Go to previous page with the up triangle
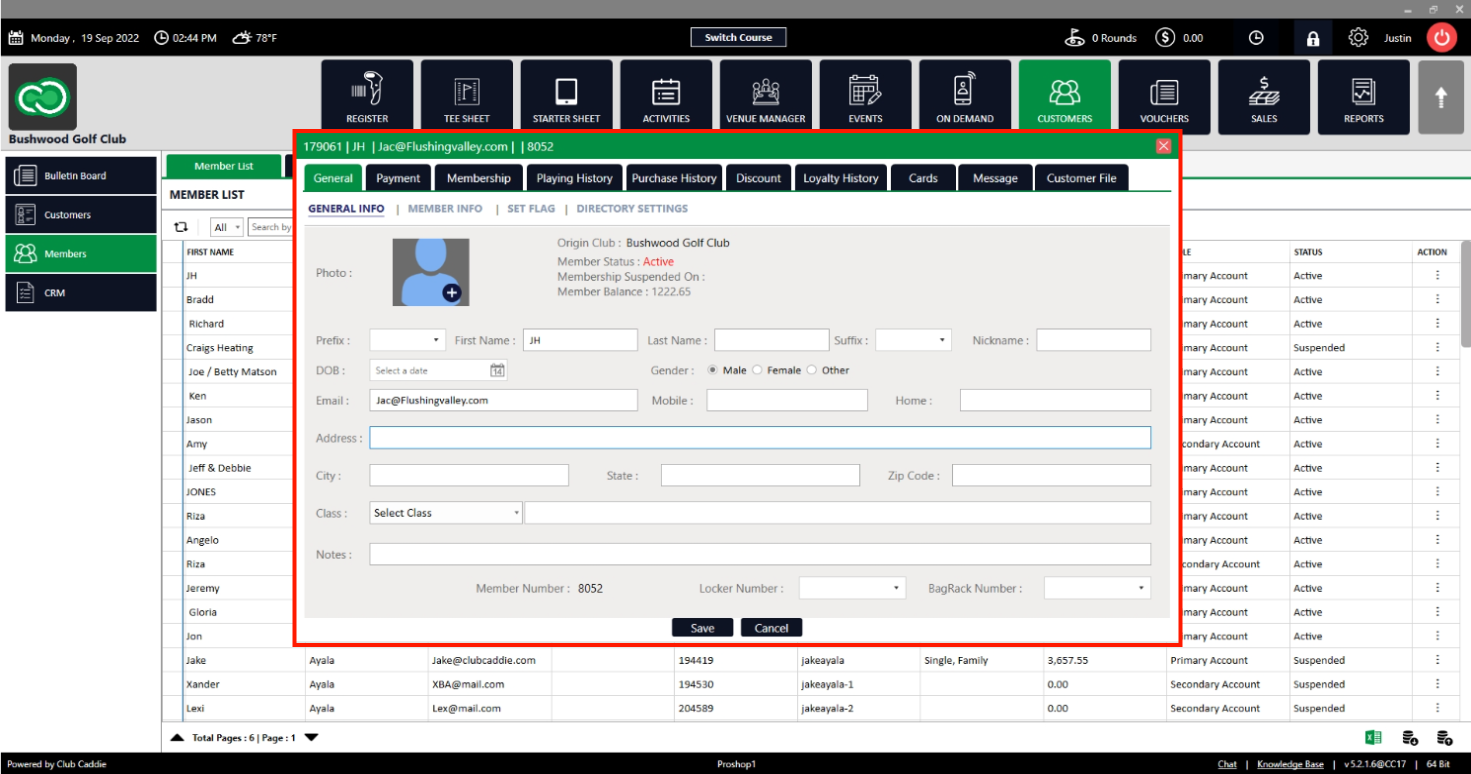Image resolution: width=1471 pixels, height=774 pixels. pos(177,738)
